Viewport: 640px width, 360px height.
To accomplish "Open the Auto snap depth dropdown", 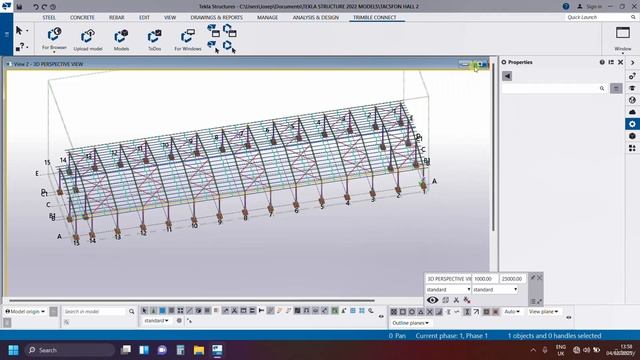I will [512, 311].
